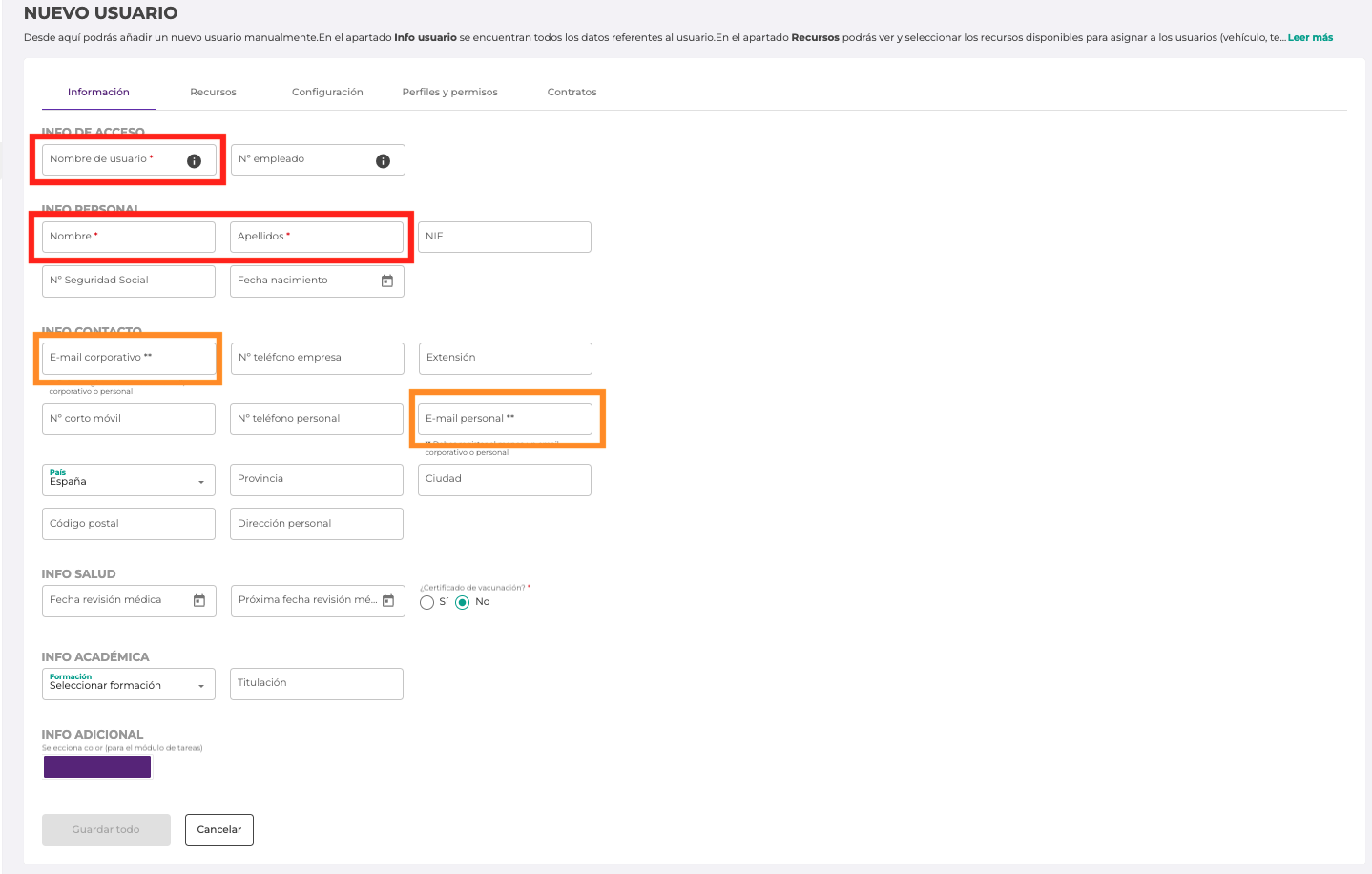
Task: Select Sí for vaccination certificate
Action: [427, 603]
